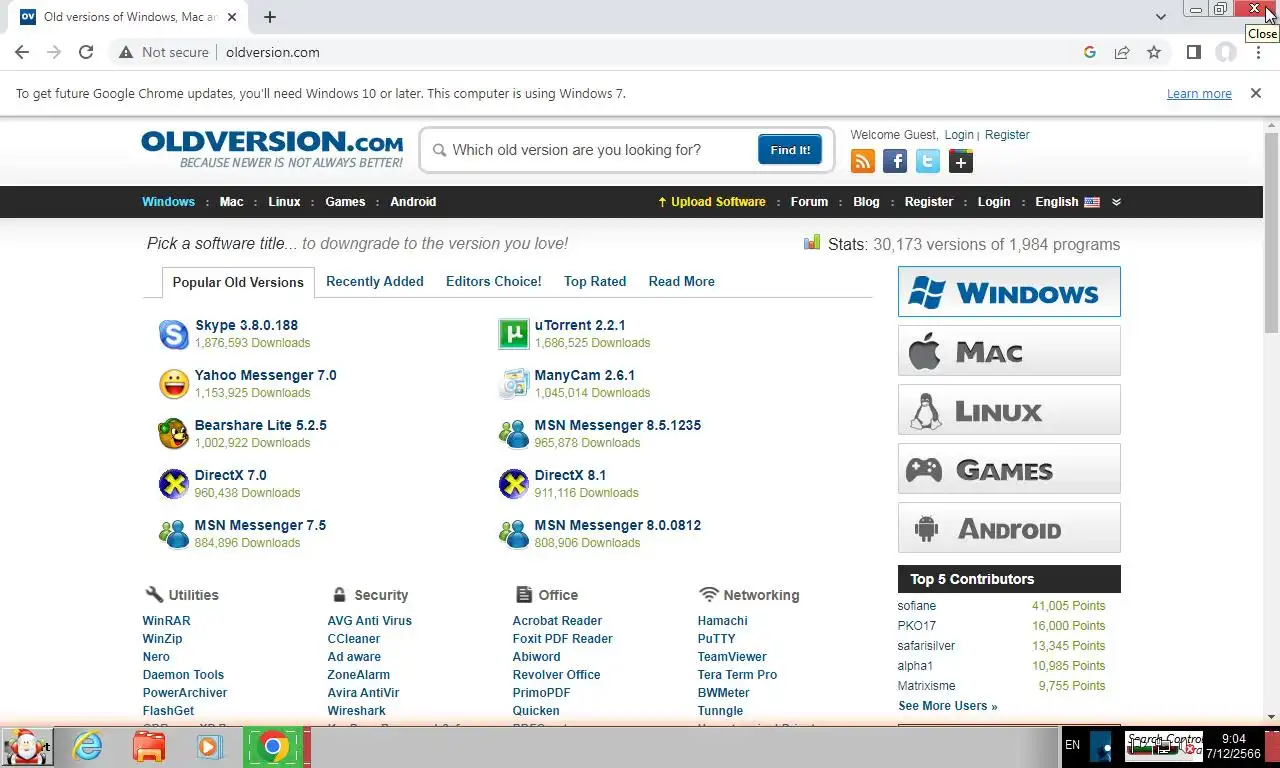
Task: Open the media player taskbar icon
Action: click(210, 747)
